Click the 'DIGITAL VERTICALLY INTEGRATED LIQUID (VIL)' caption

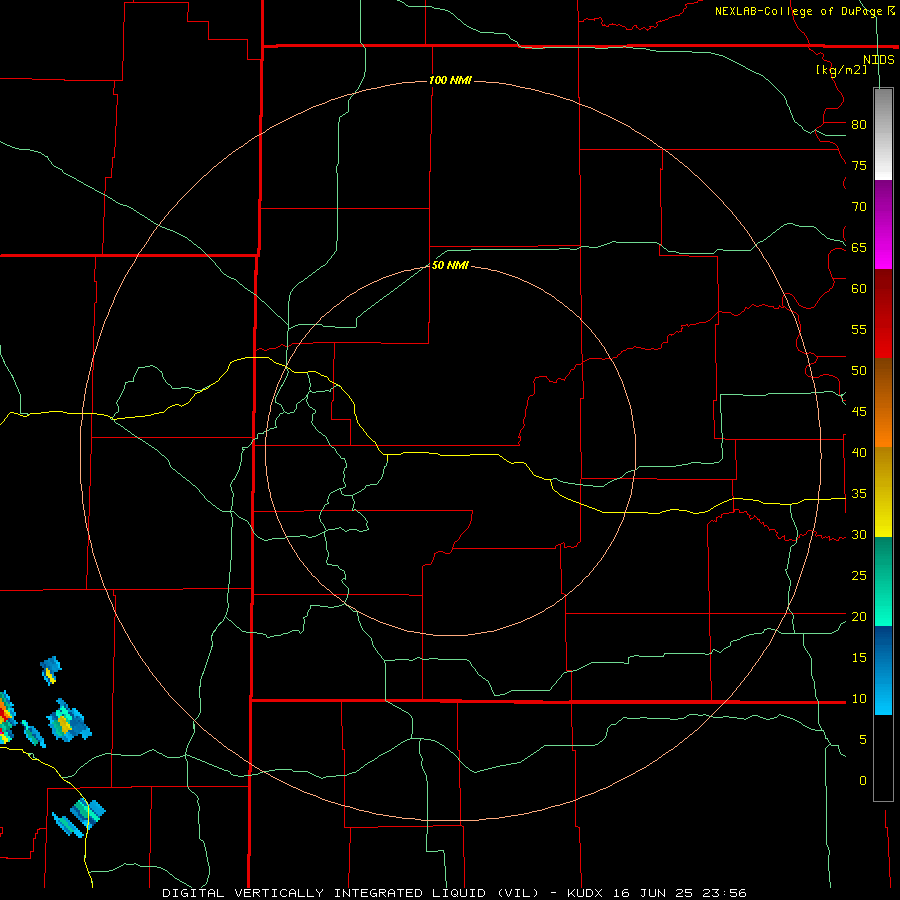[351, 893]
